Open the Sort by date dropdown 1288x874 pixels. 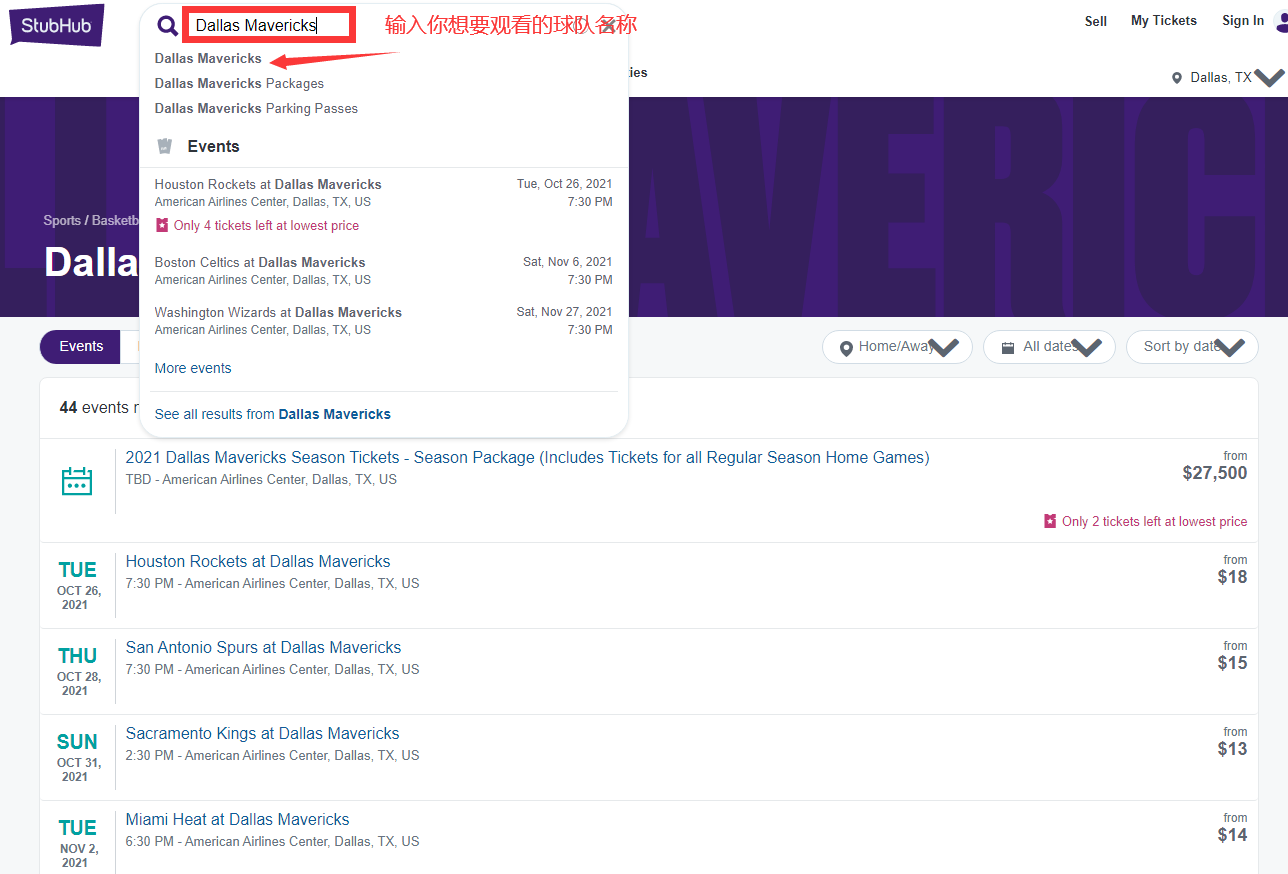click(x=1192, y=347)
